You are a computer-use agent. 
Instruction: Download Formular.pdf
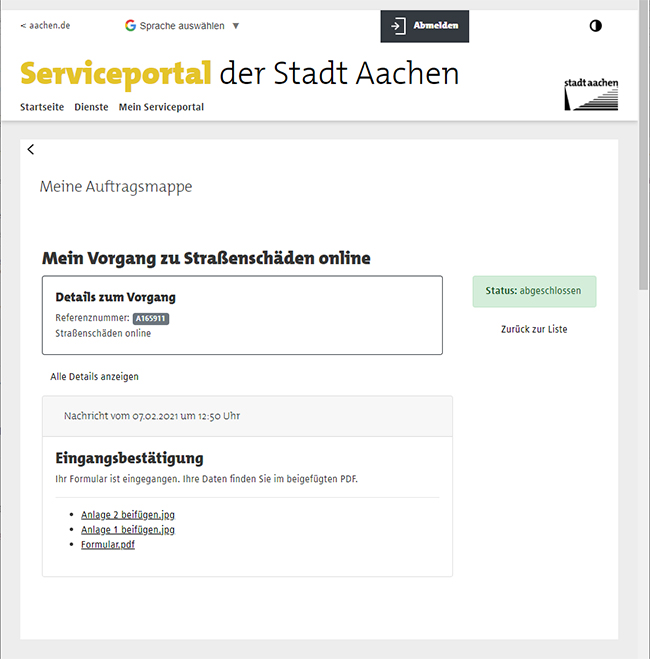(x=108, y=545)
